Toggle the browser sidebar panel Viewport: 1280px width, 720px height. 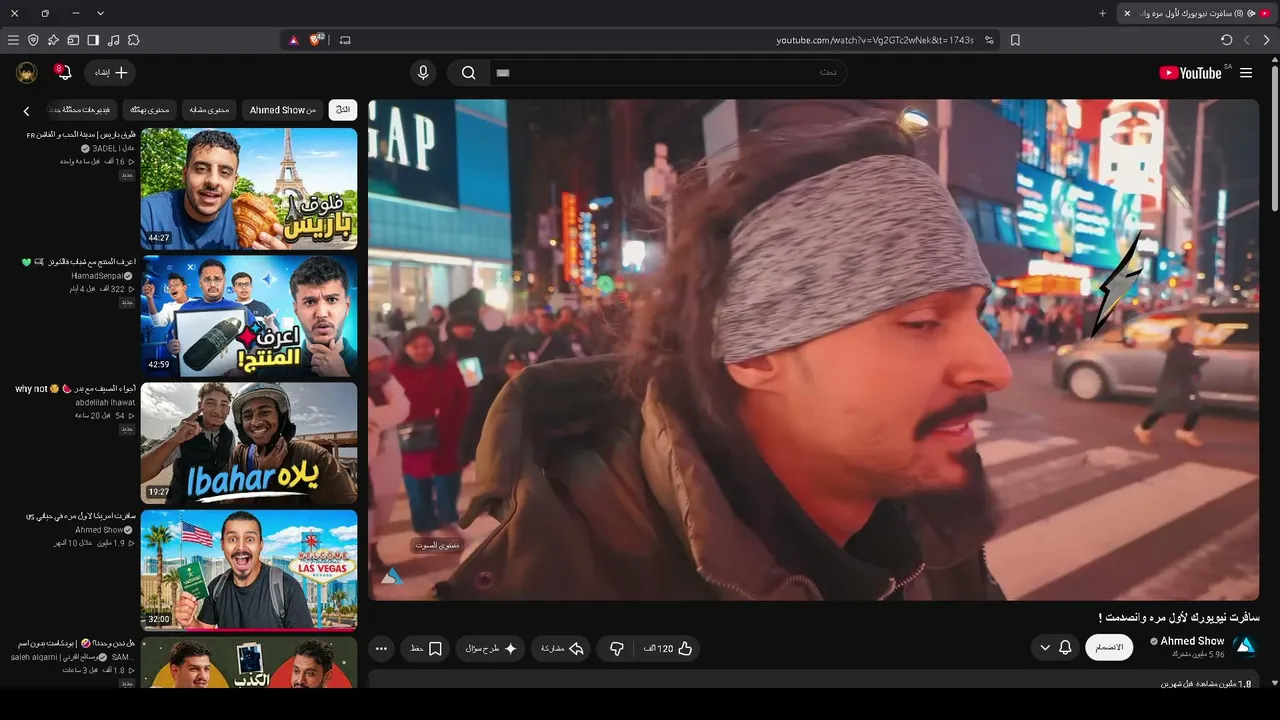point(93,40)
